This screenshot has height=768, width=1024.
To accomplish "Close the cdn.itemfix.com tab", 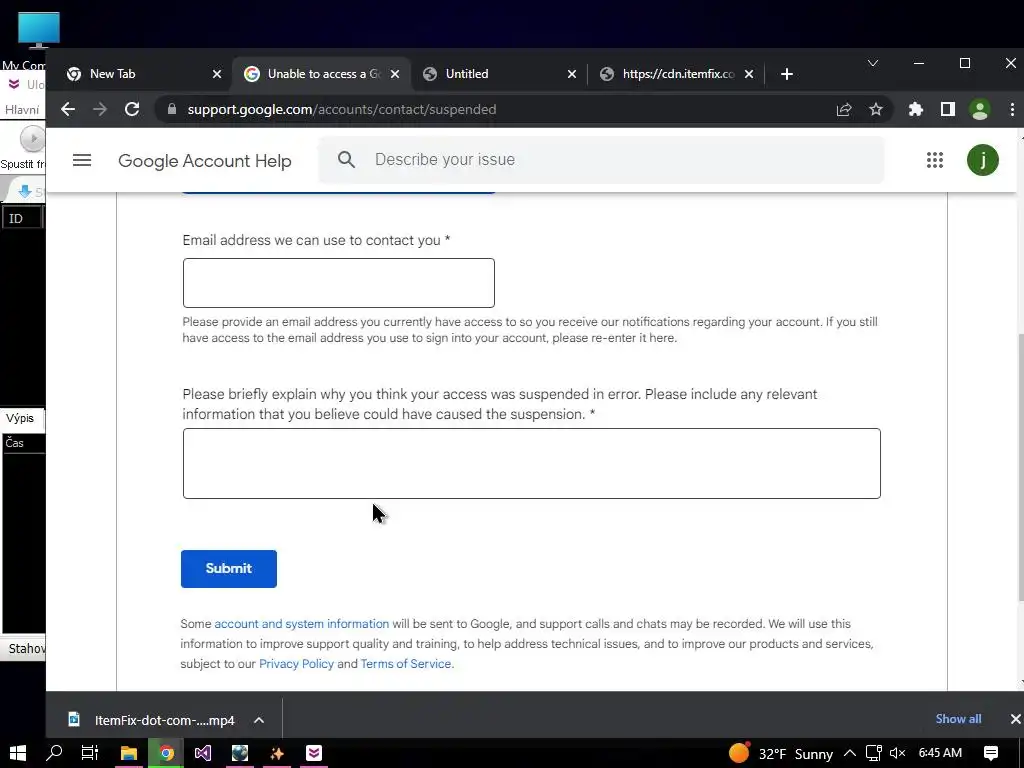I will [x=749, y=74].
